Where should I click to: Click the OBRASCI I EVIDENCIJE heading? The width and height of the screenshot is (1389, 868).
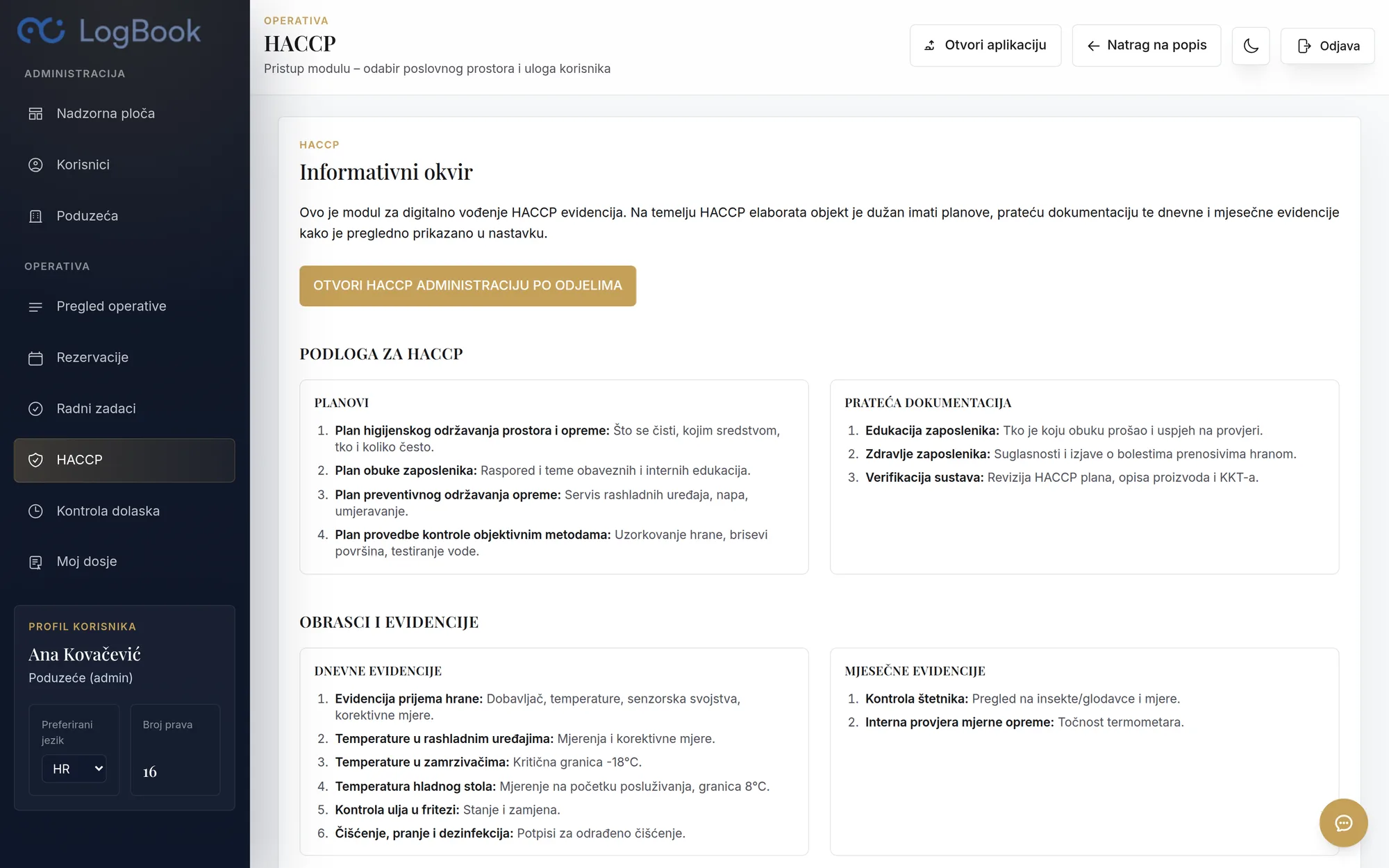pos(389,621)
